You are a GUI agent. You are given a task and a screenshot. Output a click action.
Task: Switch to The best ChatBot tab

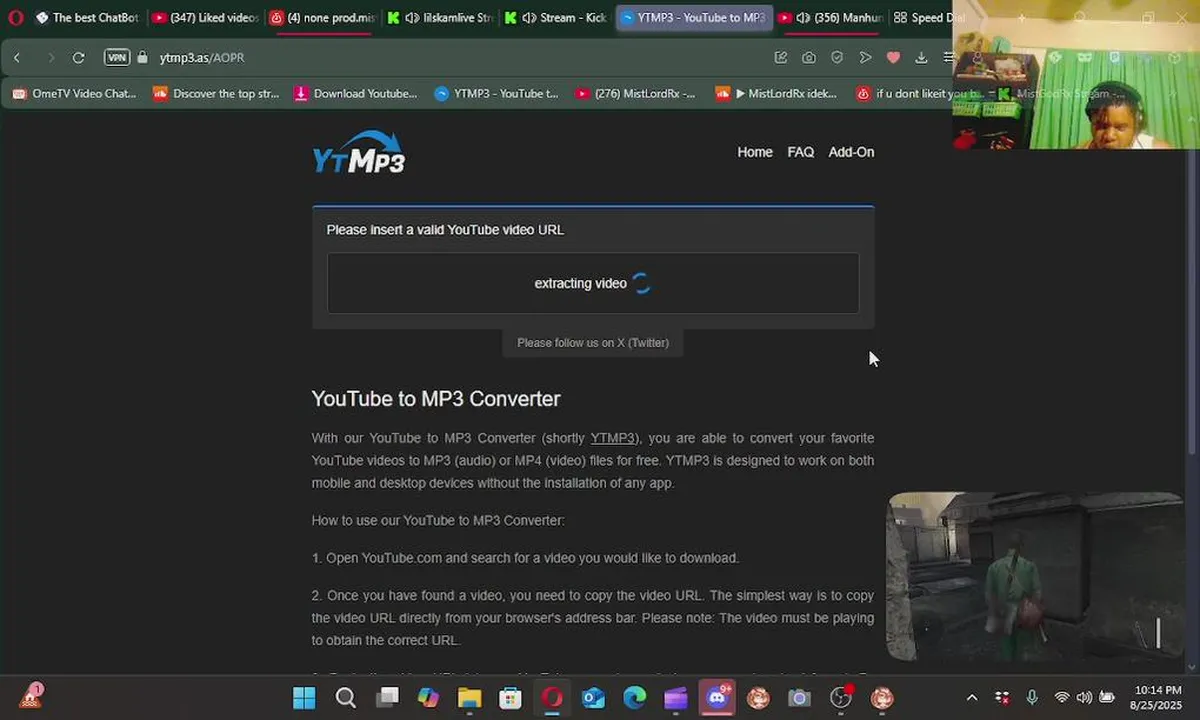pyautogui.click(x=87, y=17)
